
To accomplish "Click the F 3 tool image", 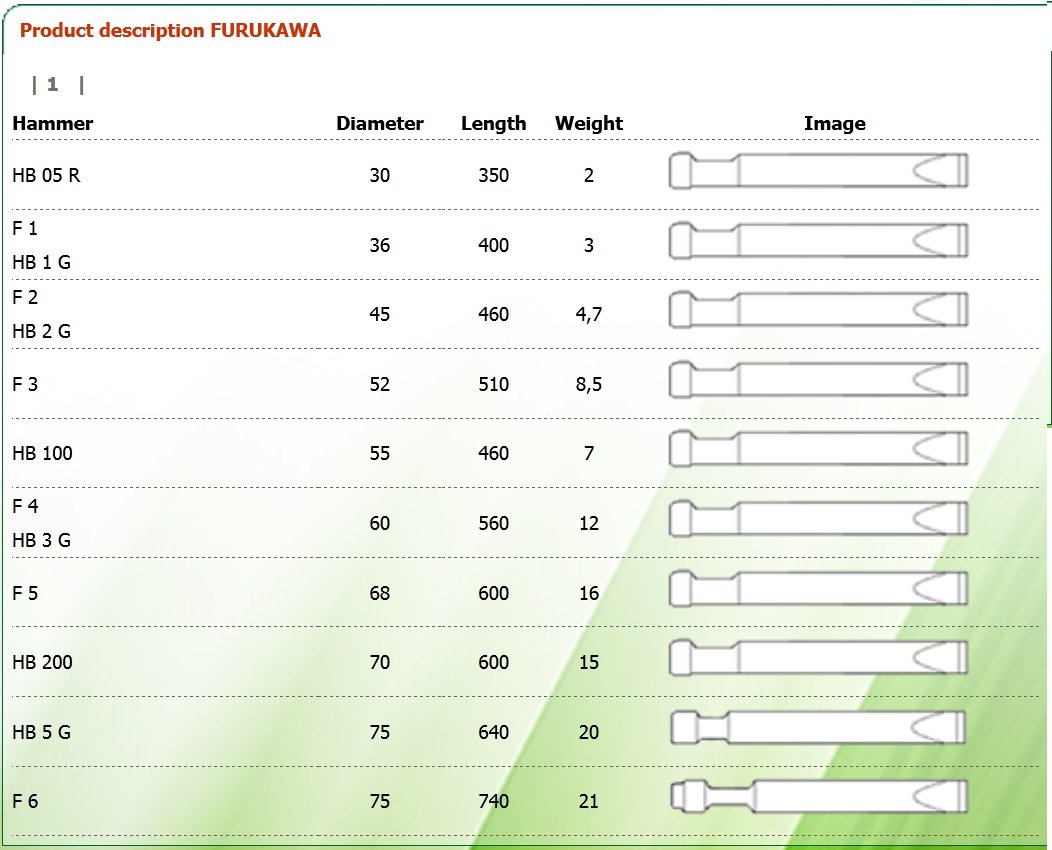I will pyautogui.click(x=819, y=379).
